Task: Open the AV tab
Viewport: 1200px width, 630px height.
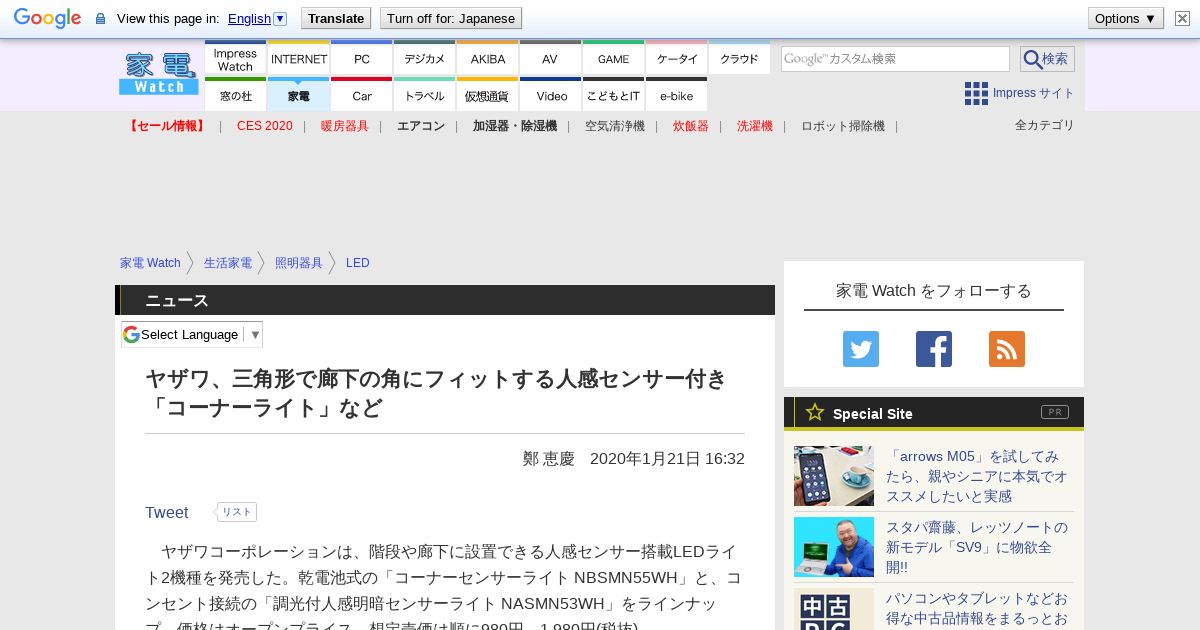Action: tap(550, 58)
